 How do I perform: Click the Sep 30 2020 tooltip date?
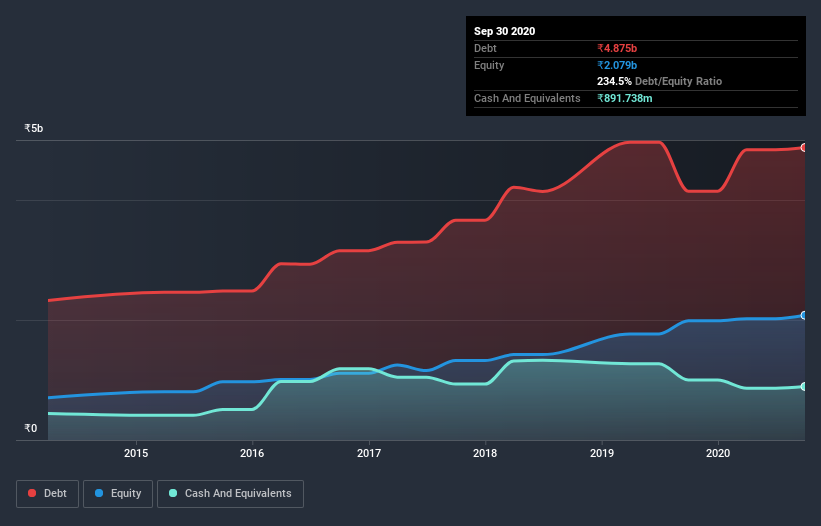[504, 31]
